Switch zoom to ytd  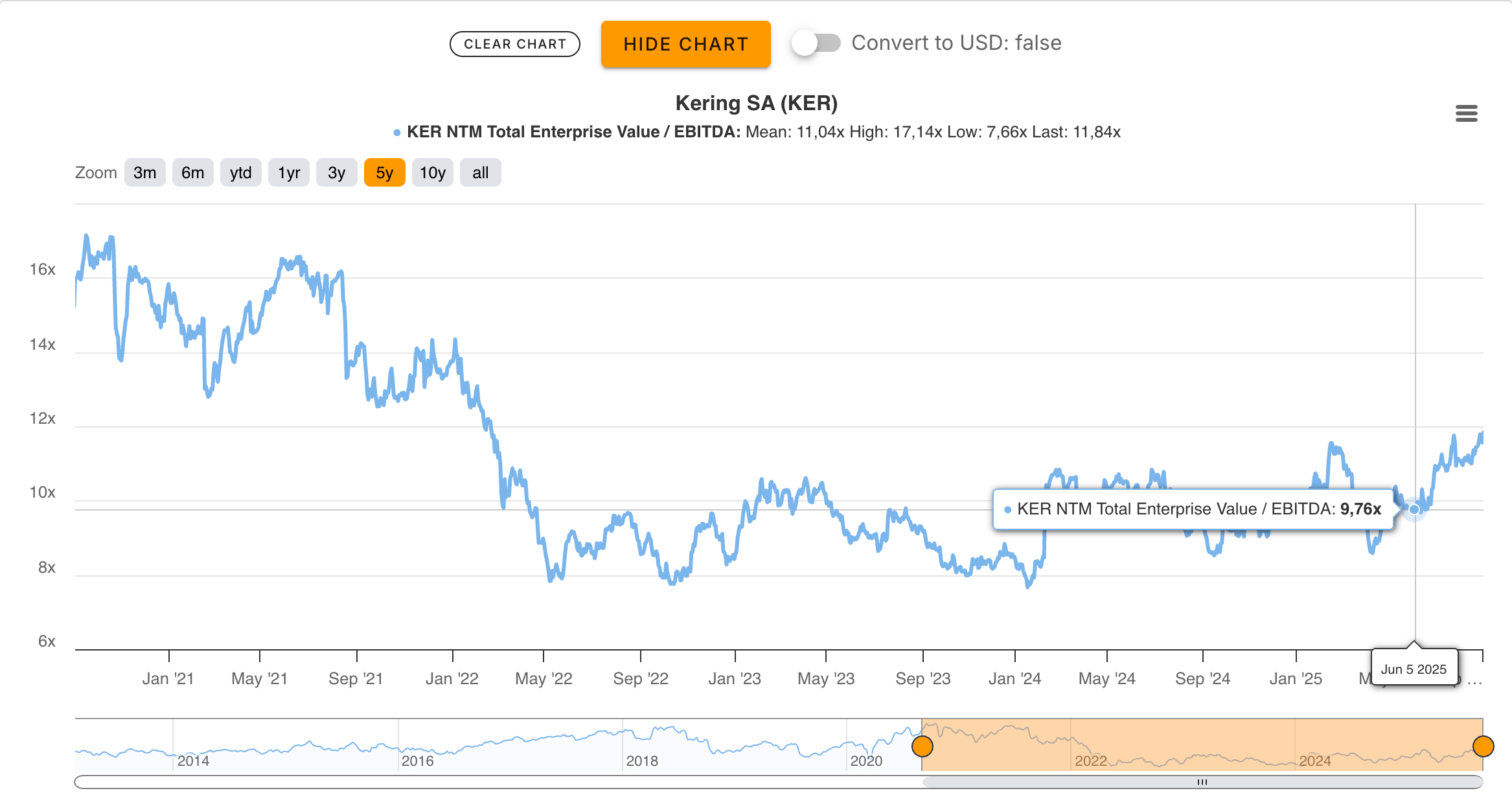coord(240,173)
